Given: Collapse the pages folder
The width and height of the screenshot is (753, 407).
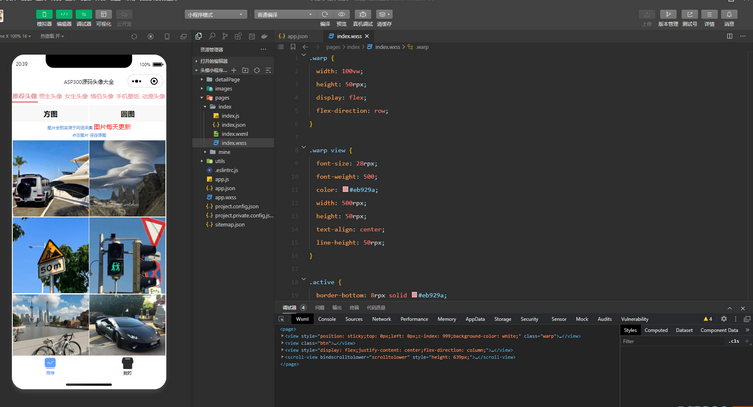Looking at the screenshot, I should coord(221,98).
